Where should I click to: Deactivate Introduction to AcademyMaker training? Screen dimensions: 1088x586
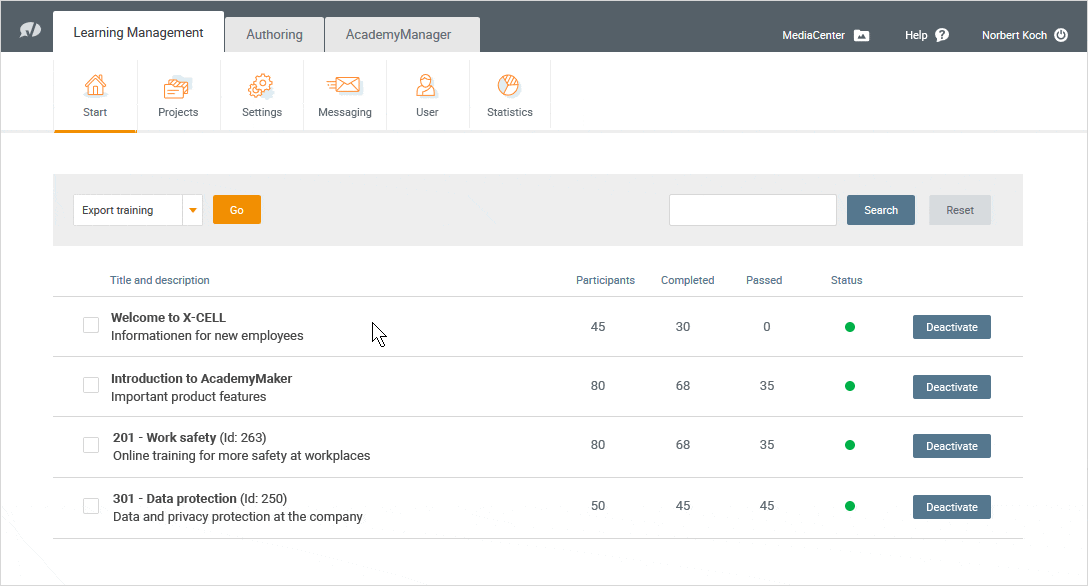(x=951, y=387)
